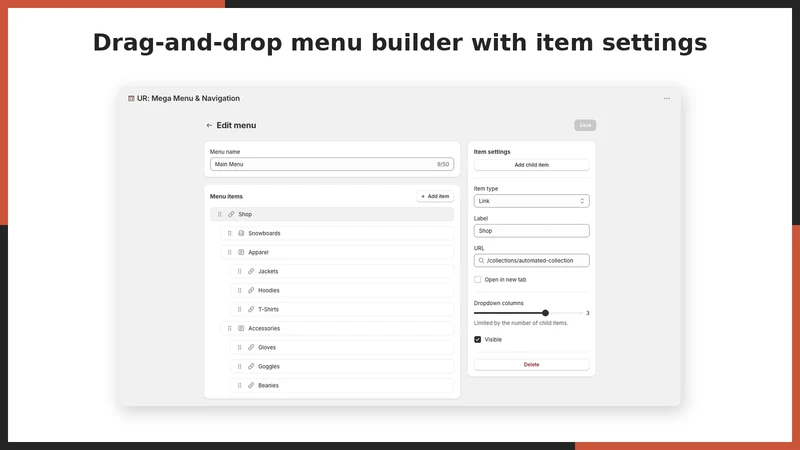Click the URL input field

click(532, 261)
